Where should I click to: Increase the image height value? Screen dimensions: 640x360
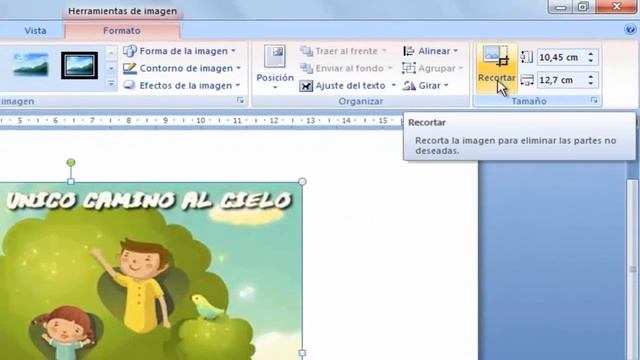point(591,54)
